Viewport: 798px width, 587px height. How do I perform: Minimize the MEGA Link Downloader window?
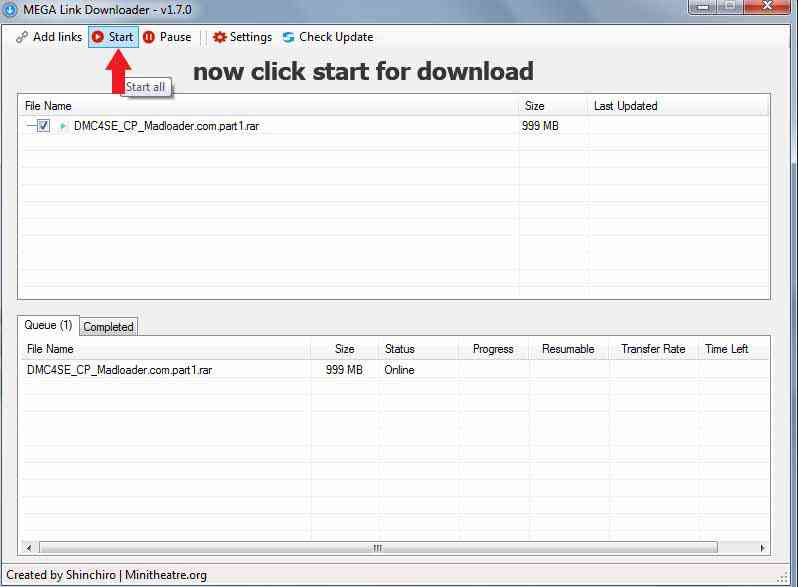point(703,7)
